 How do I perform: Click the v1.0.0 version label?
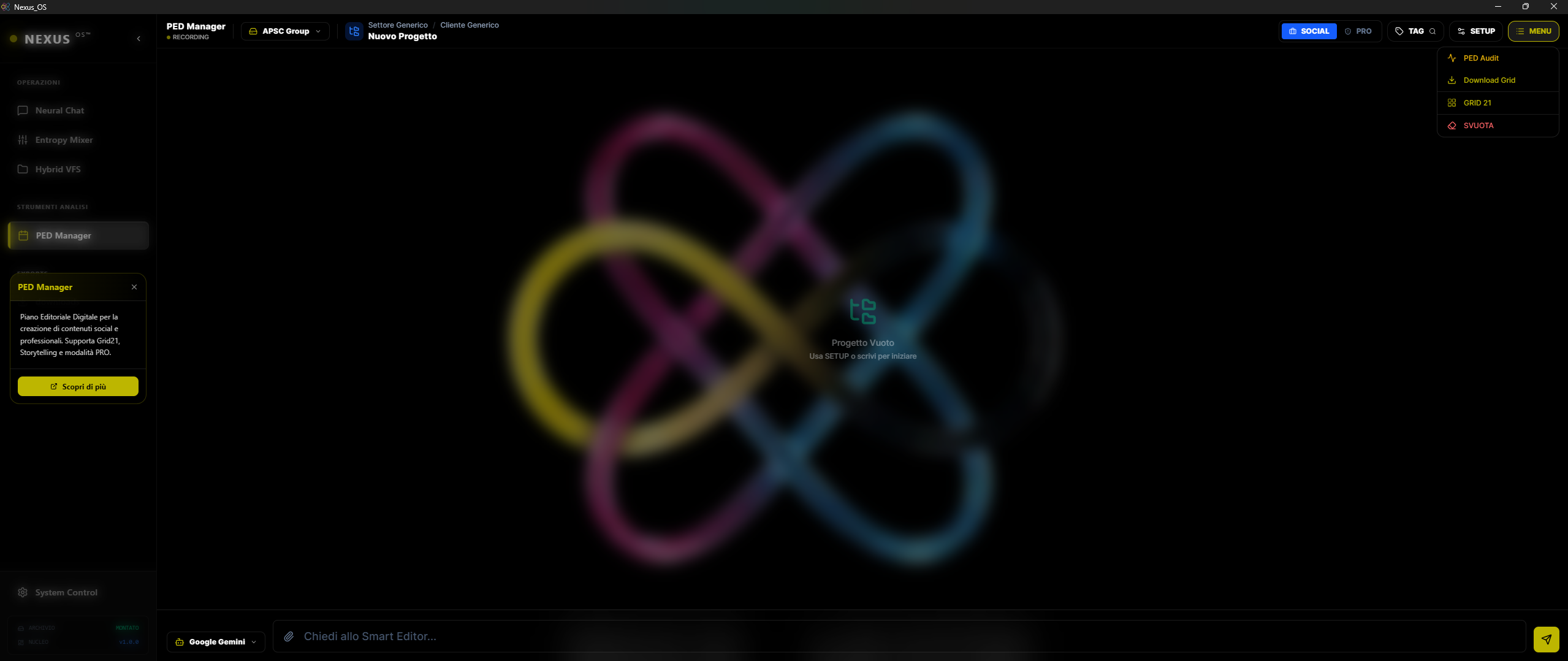(x=129, y=642)
